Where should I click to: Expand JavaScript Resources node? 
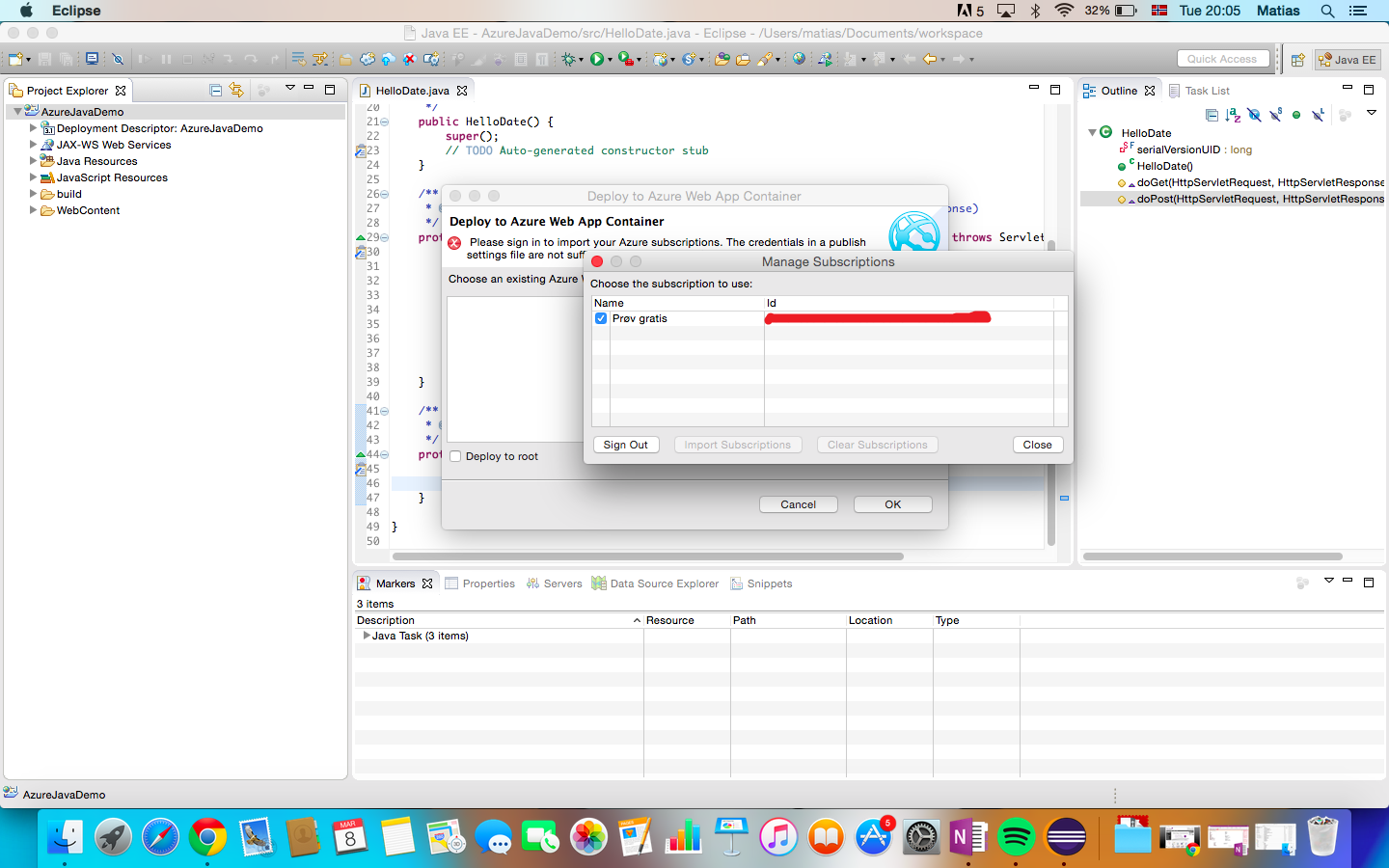point(33,176)
